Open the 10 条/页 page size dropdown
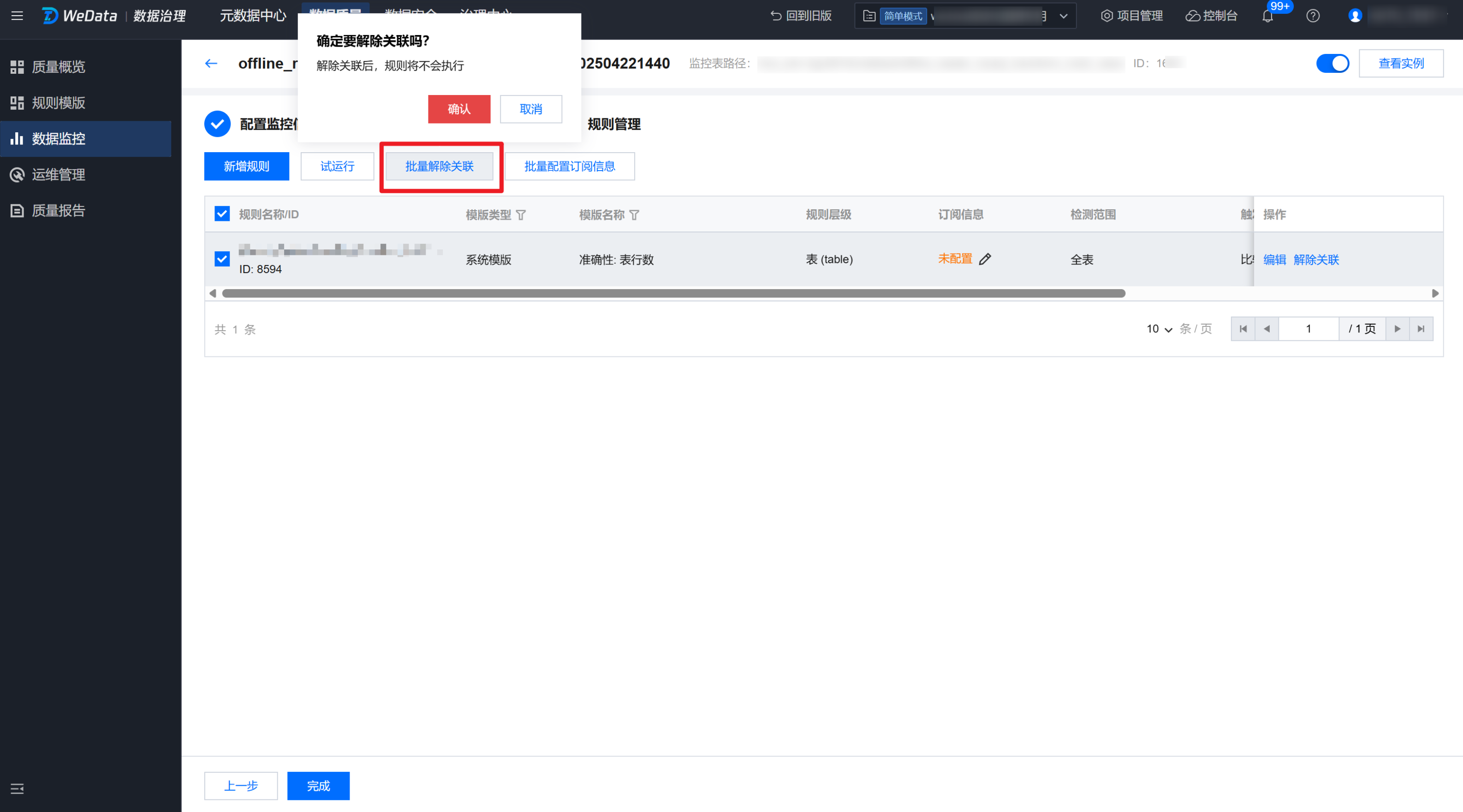The image size is (1463, 812). tap(1159, 329)
